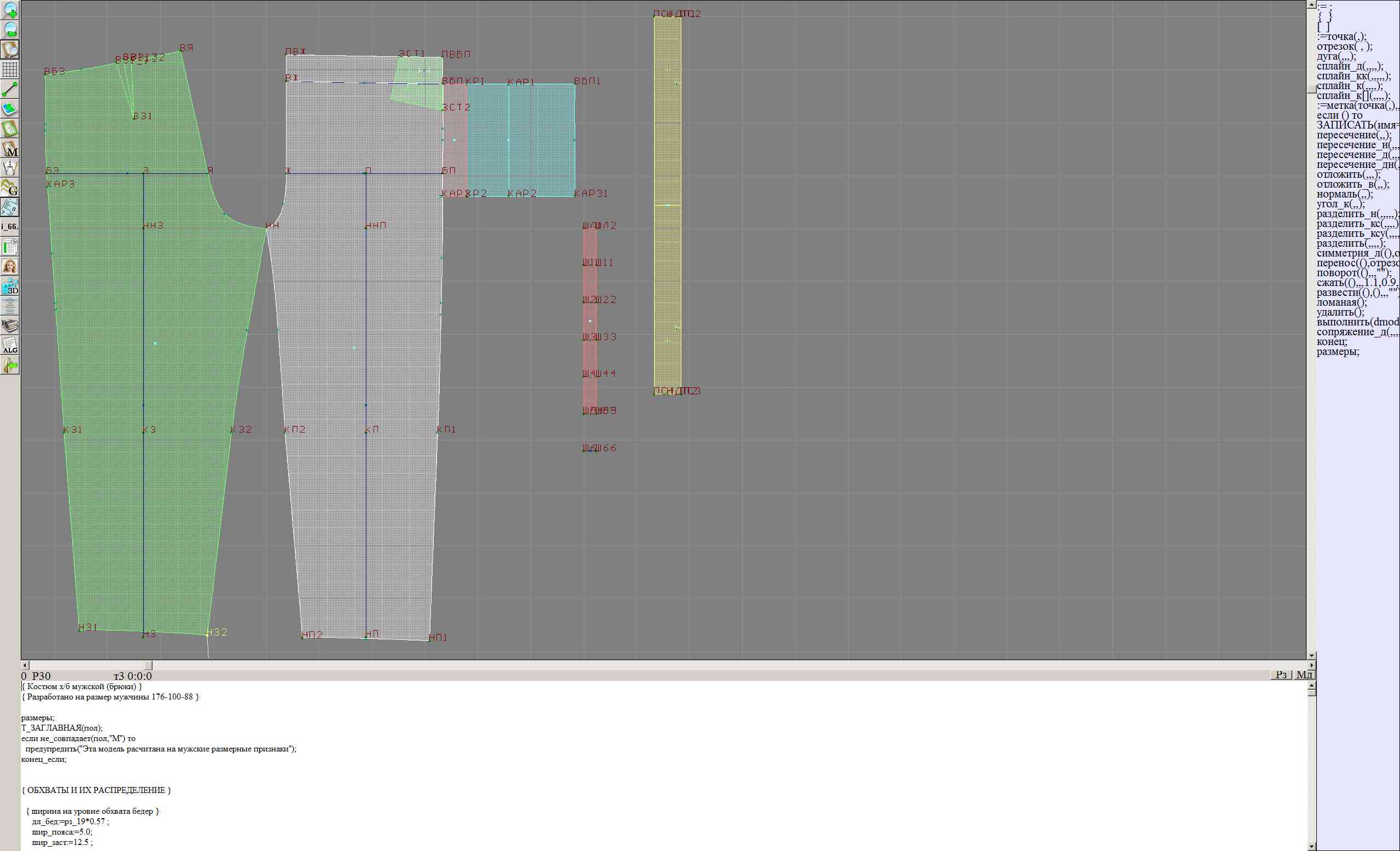The height and width of the screenshot is (851, 1400).
Task: Click the Рз button on status bar
Action: [1281, 674]
